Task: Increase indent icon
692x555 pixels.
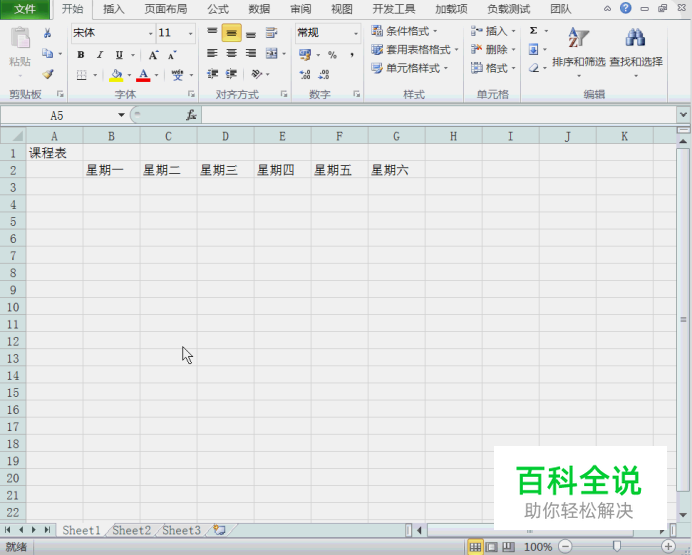Action: 232,74
